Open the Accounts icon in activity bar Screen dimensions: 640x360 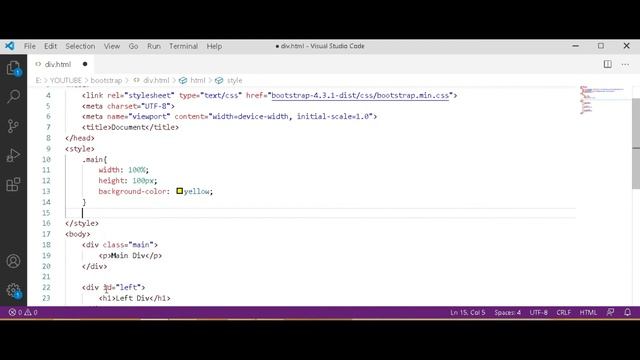click(x=13, y=261)
